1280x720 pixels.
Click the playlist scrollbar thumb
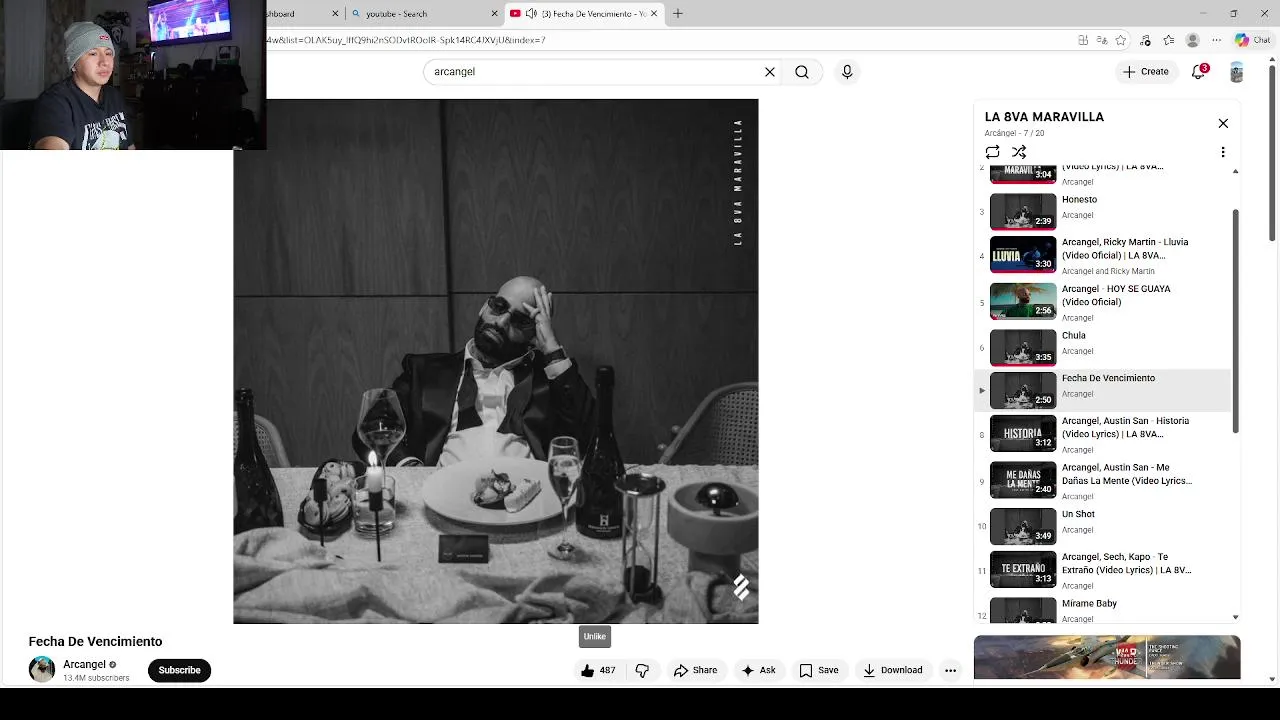tap(1236, 320)
